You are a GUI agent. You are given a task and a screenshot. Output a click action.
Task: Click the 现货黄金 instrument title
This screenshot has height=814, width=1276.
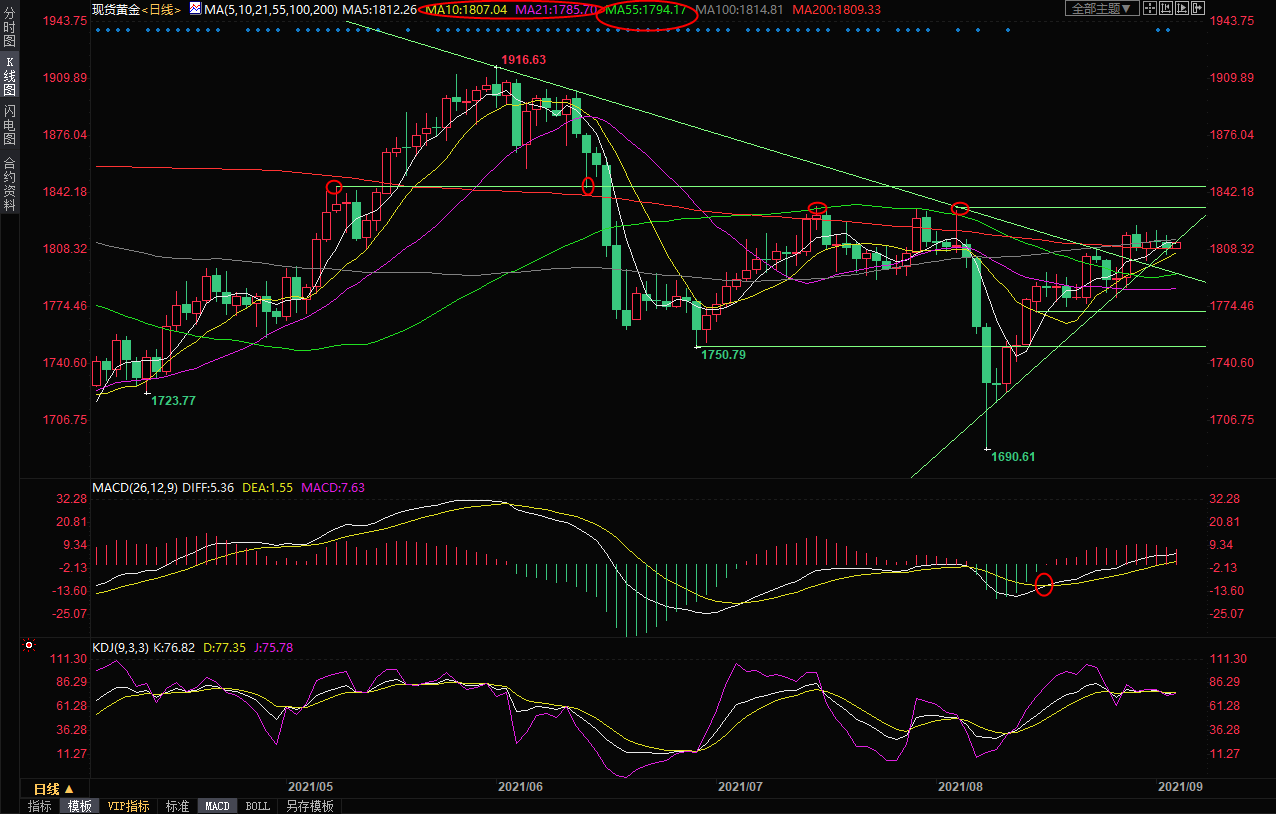(115, 9)
